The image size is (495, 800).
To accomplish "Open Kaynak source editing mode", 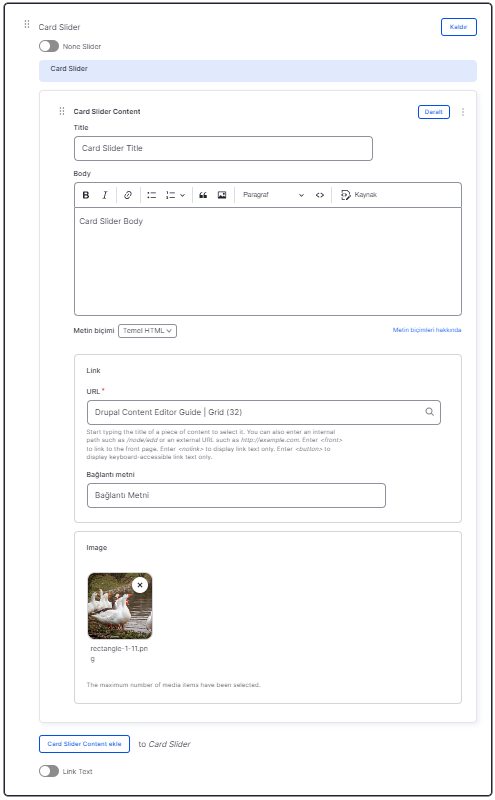I will (359, 195).
